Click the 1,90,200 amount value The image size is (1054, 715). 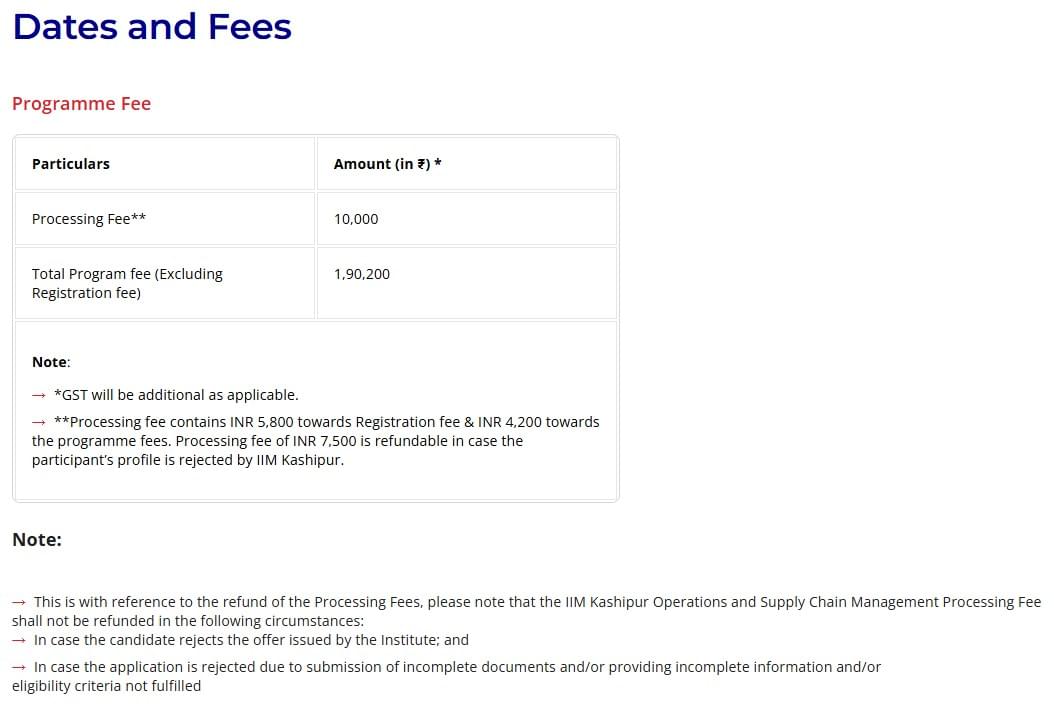tap(362, 274)
